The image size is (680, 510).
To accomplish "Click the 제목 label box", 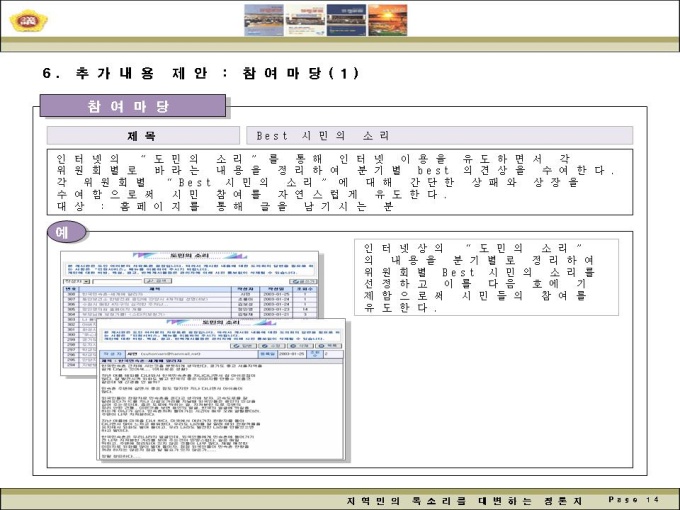I will [143, 136].
